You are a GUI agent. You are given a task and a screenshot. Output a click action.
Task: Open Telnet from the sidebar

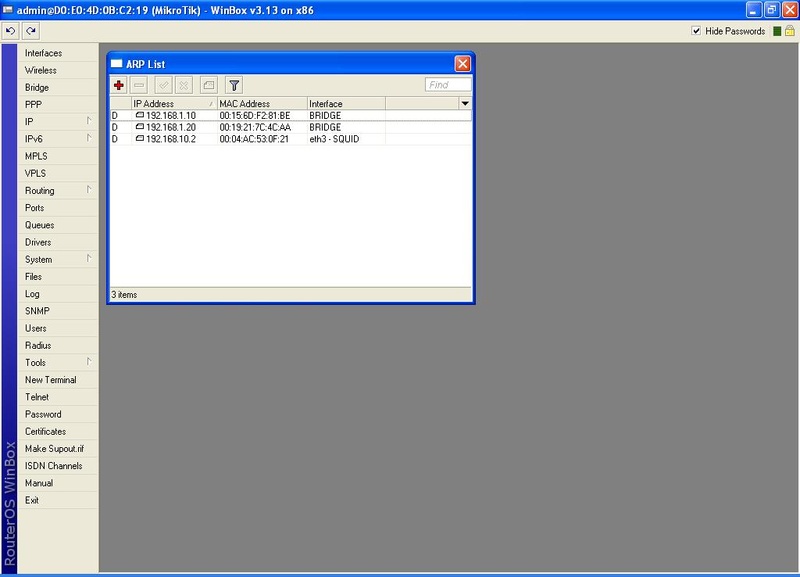[58, 397]
